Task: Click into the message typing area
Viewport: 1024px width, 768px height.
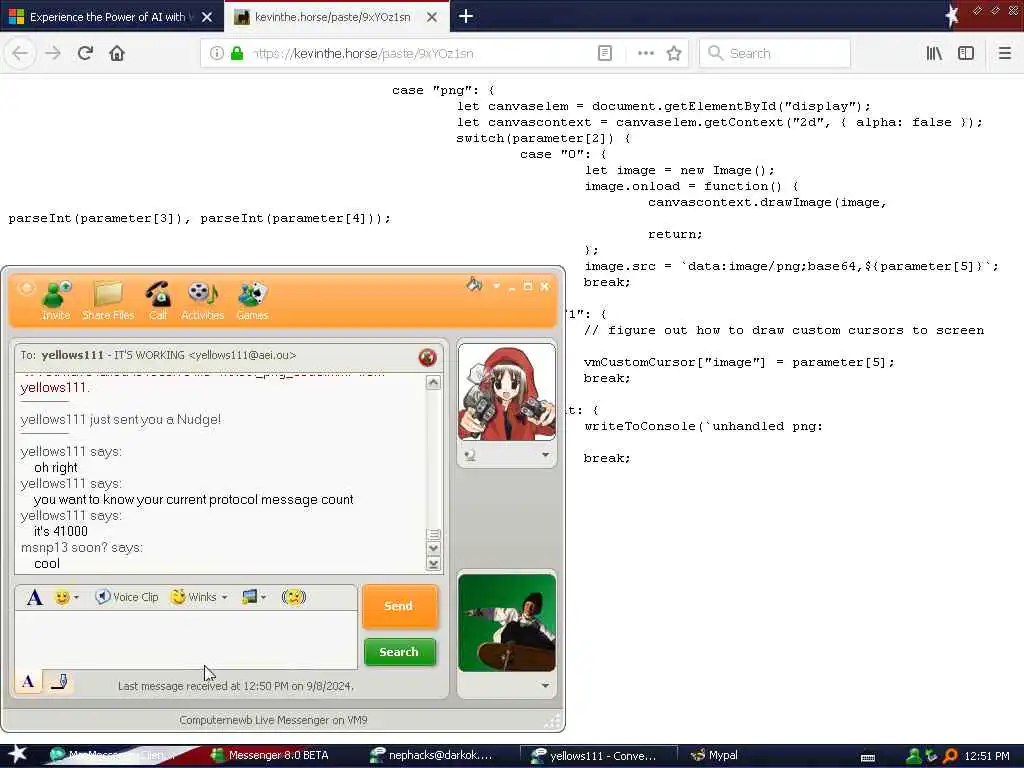Action: 186,640
